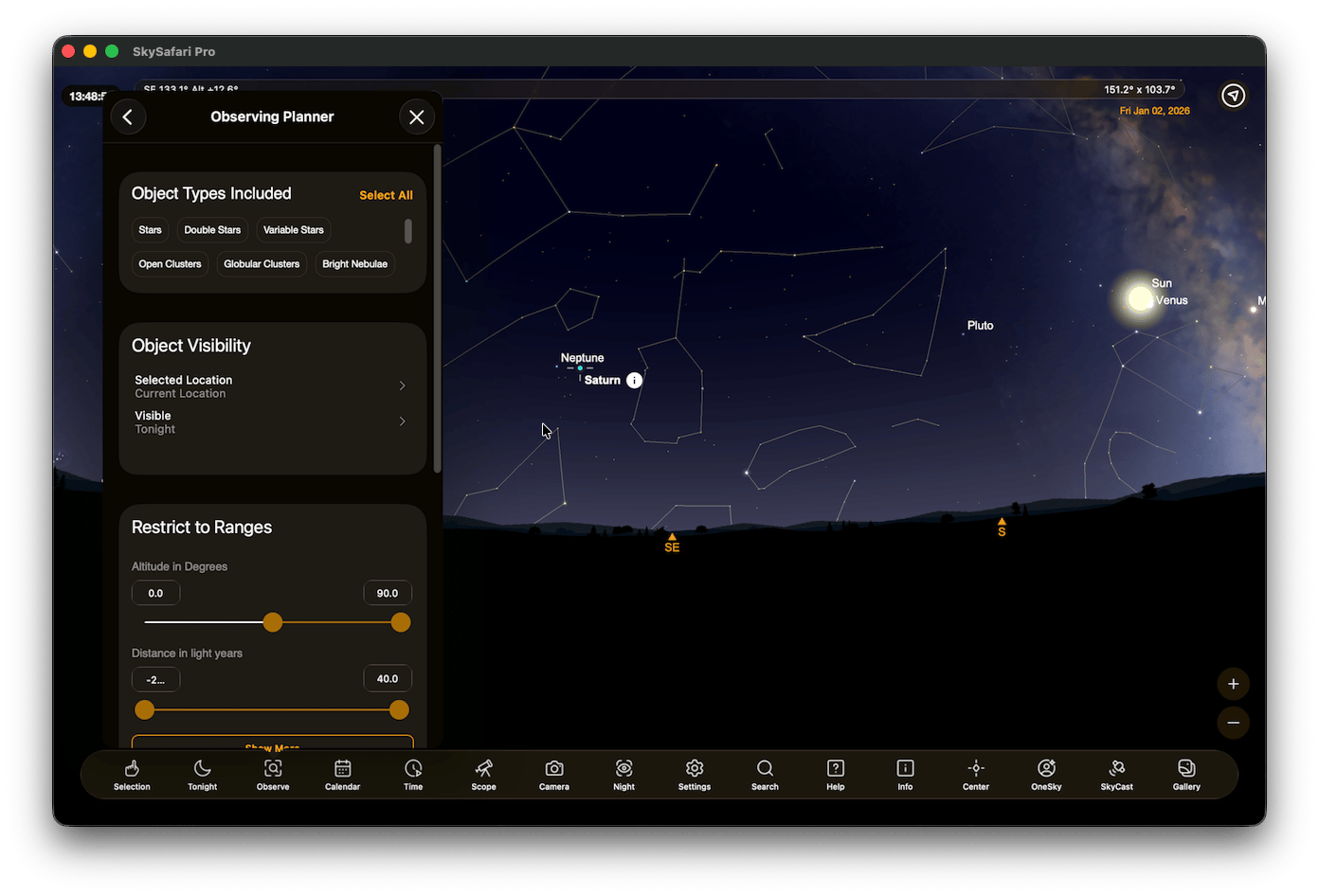The height and width of the screenshot is (896, 1319).
Task: Click the maximum altitude field showing 90.0
Action: [388, 593]
